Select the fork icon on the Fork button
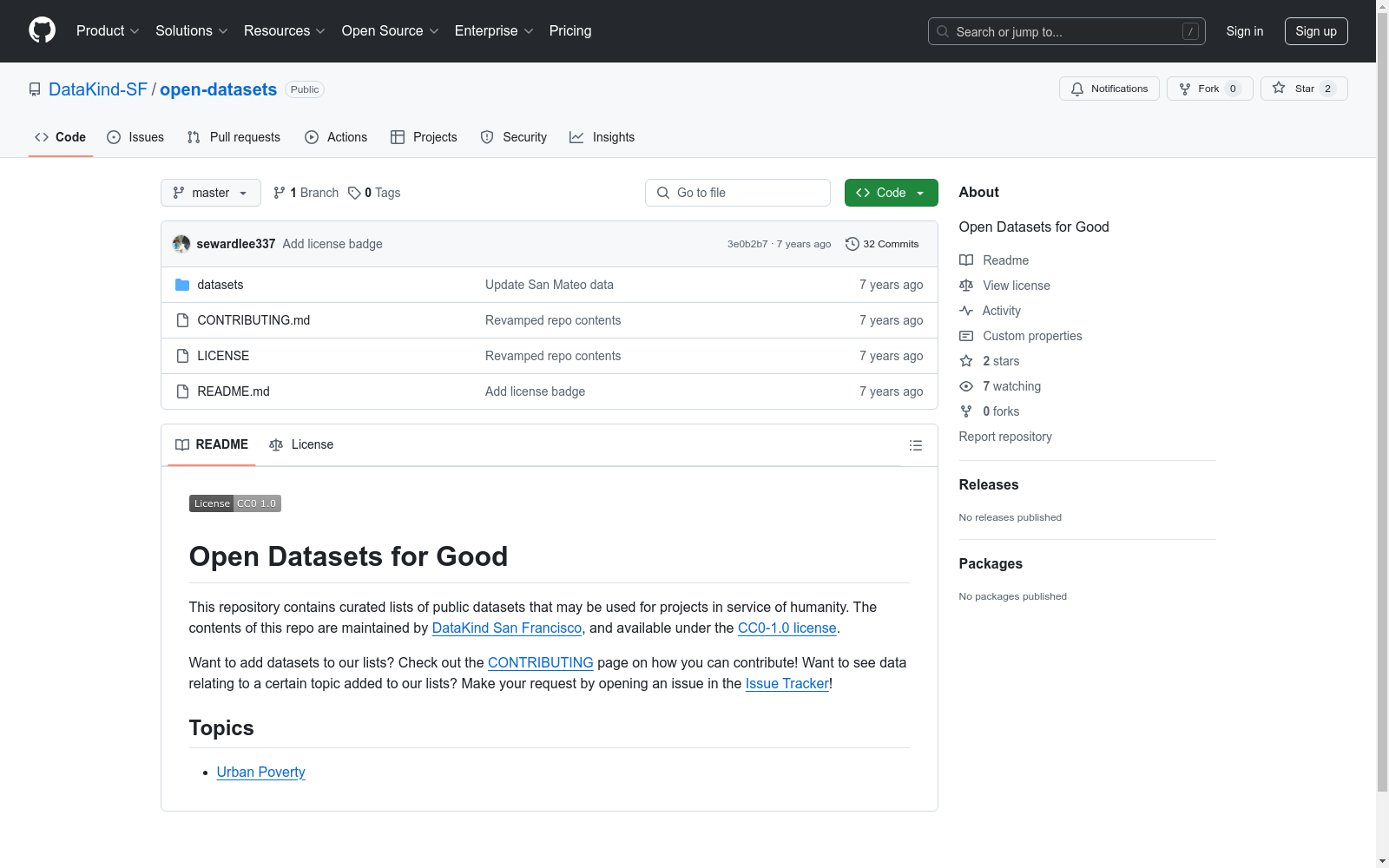 coord(1185,89)
